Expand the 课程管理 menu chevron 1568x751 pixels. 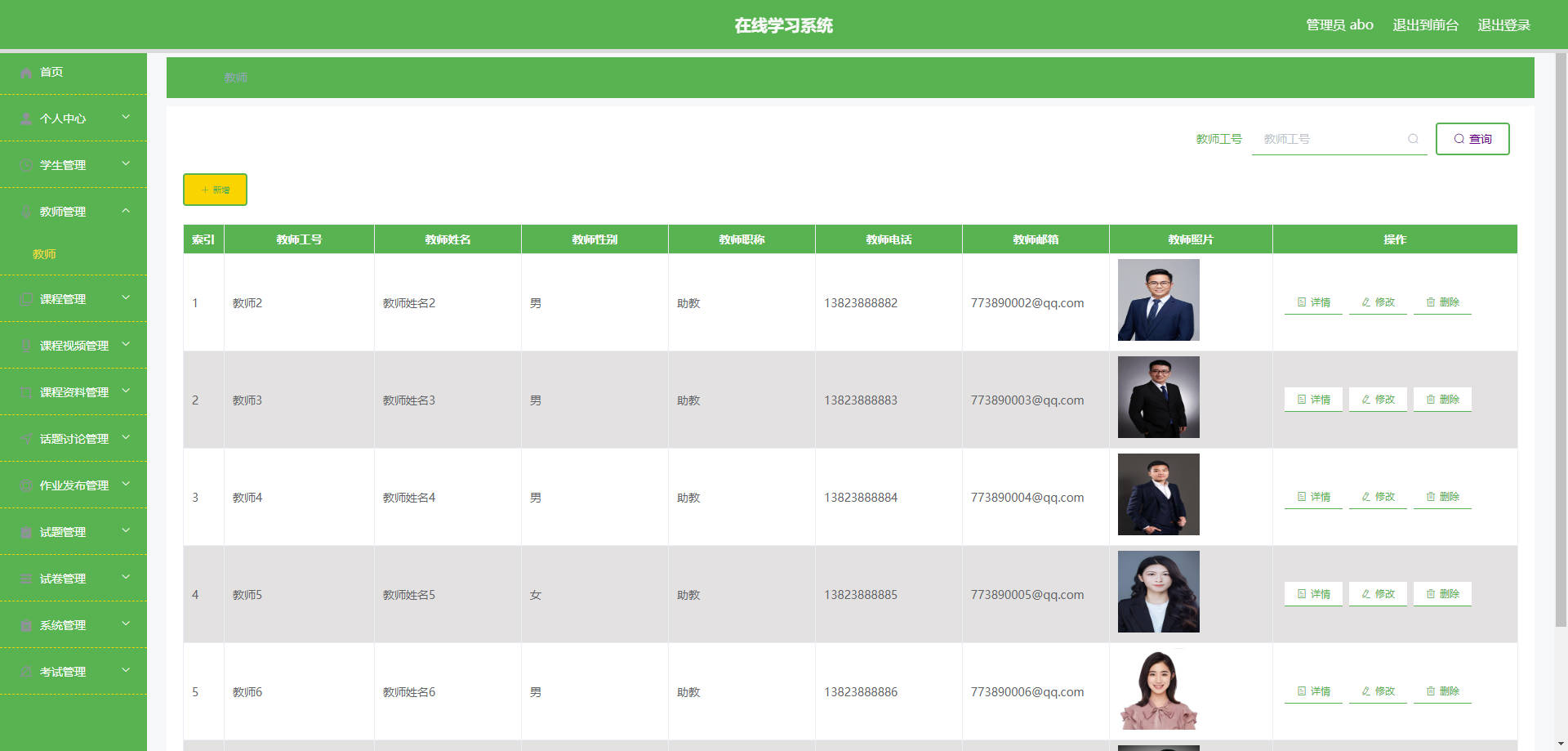[126, 297]
